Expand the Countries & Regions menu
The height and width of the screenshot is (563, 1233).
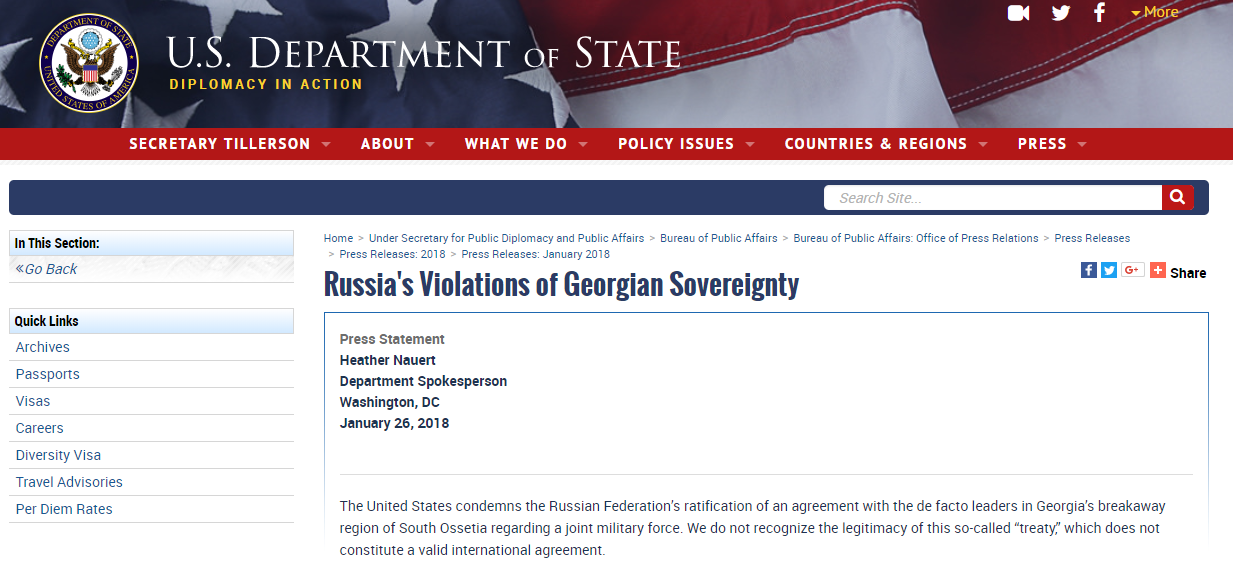pyautogui.click(x=886, y=144)
